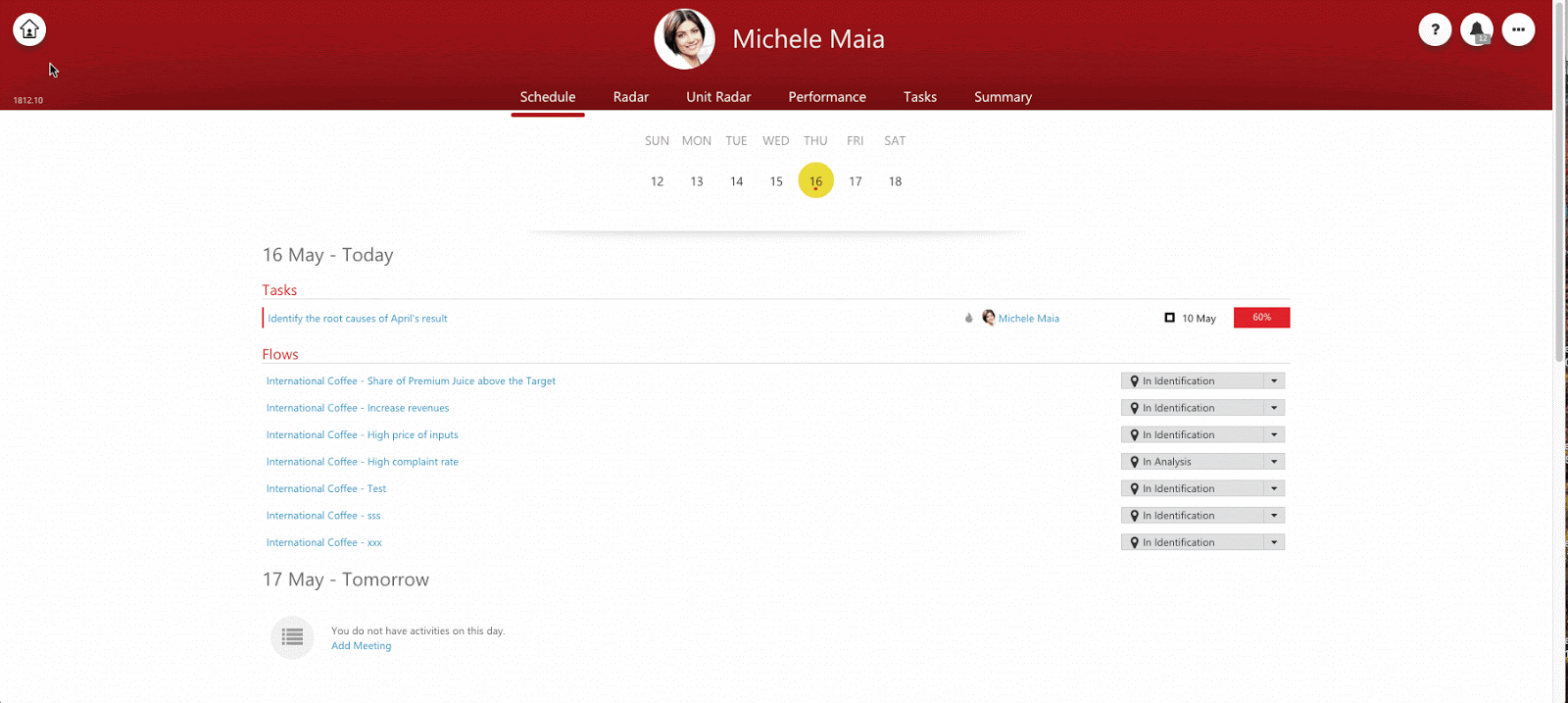The width and height of the screenshot is (1568, 703).
Task: Open the Michele Maia assignee link
Action: (1028, 319)
